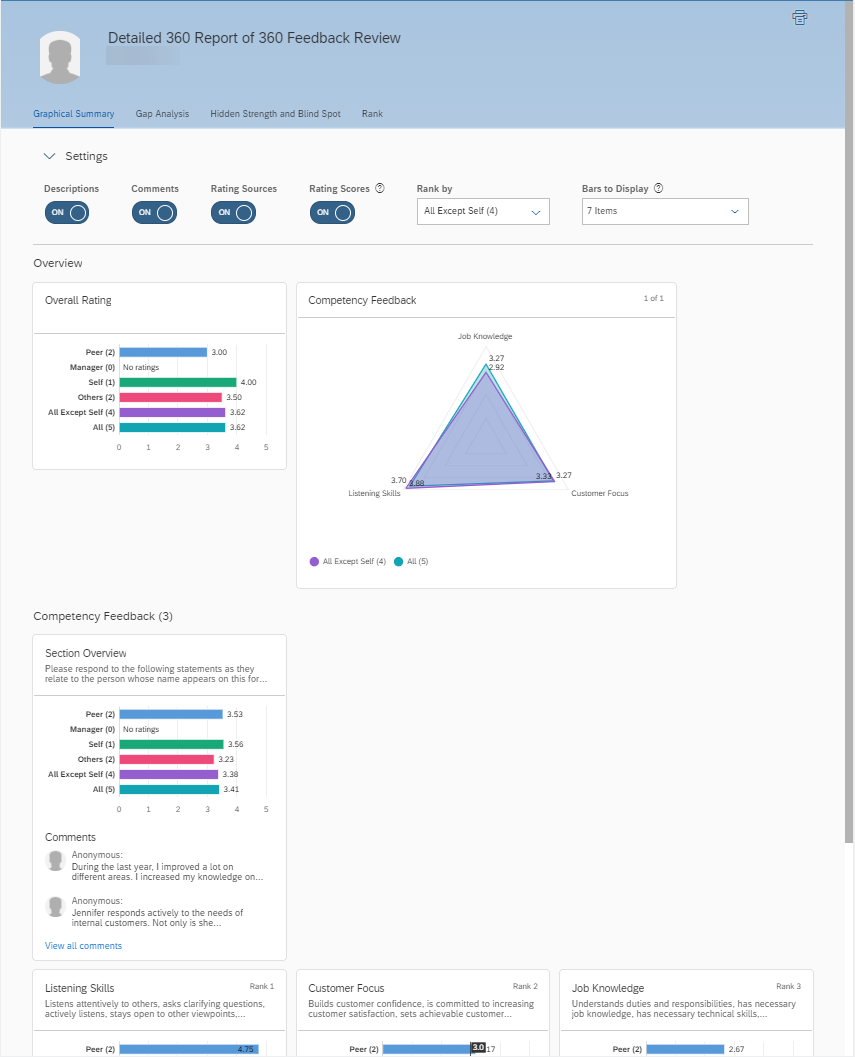Viewport: 855px width, 1057px height.
Task: Open the Bars to Display dropdown
Action: point(665,211)
